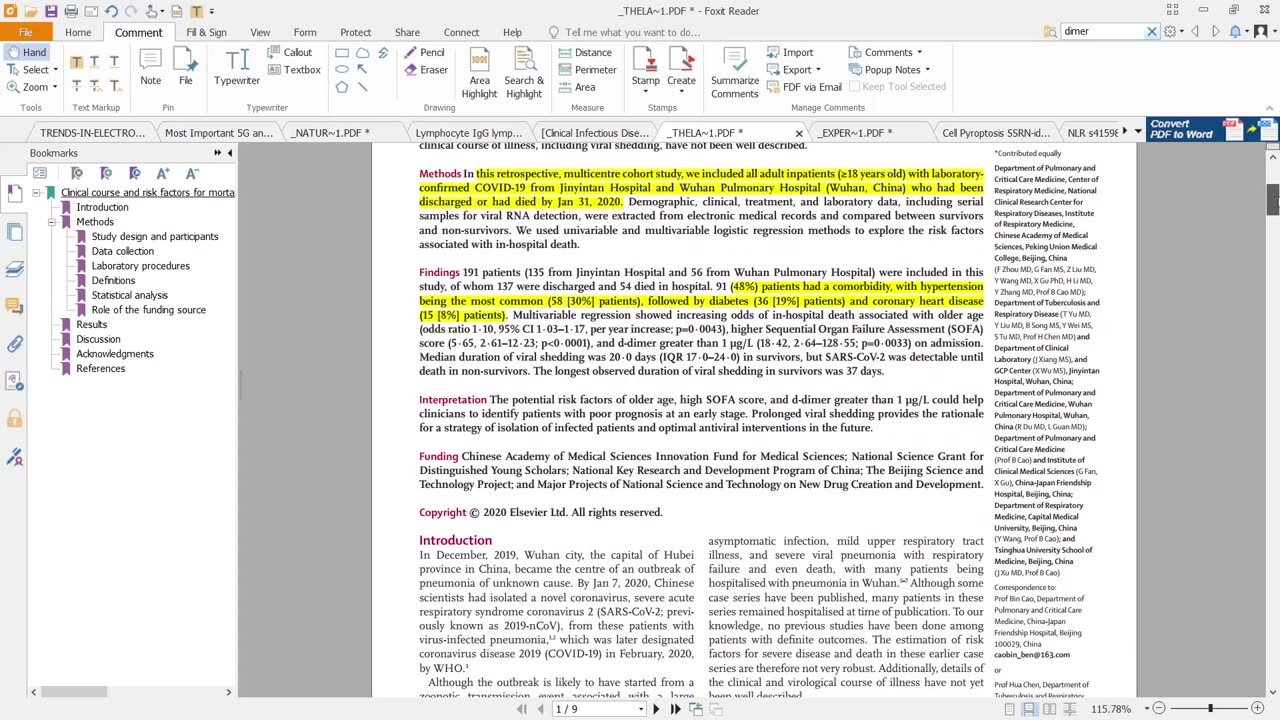Screen dimensions: 1280x720
Task: Open the Security lock panel
Action: click(x=14, y=419)
